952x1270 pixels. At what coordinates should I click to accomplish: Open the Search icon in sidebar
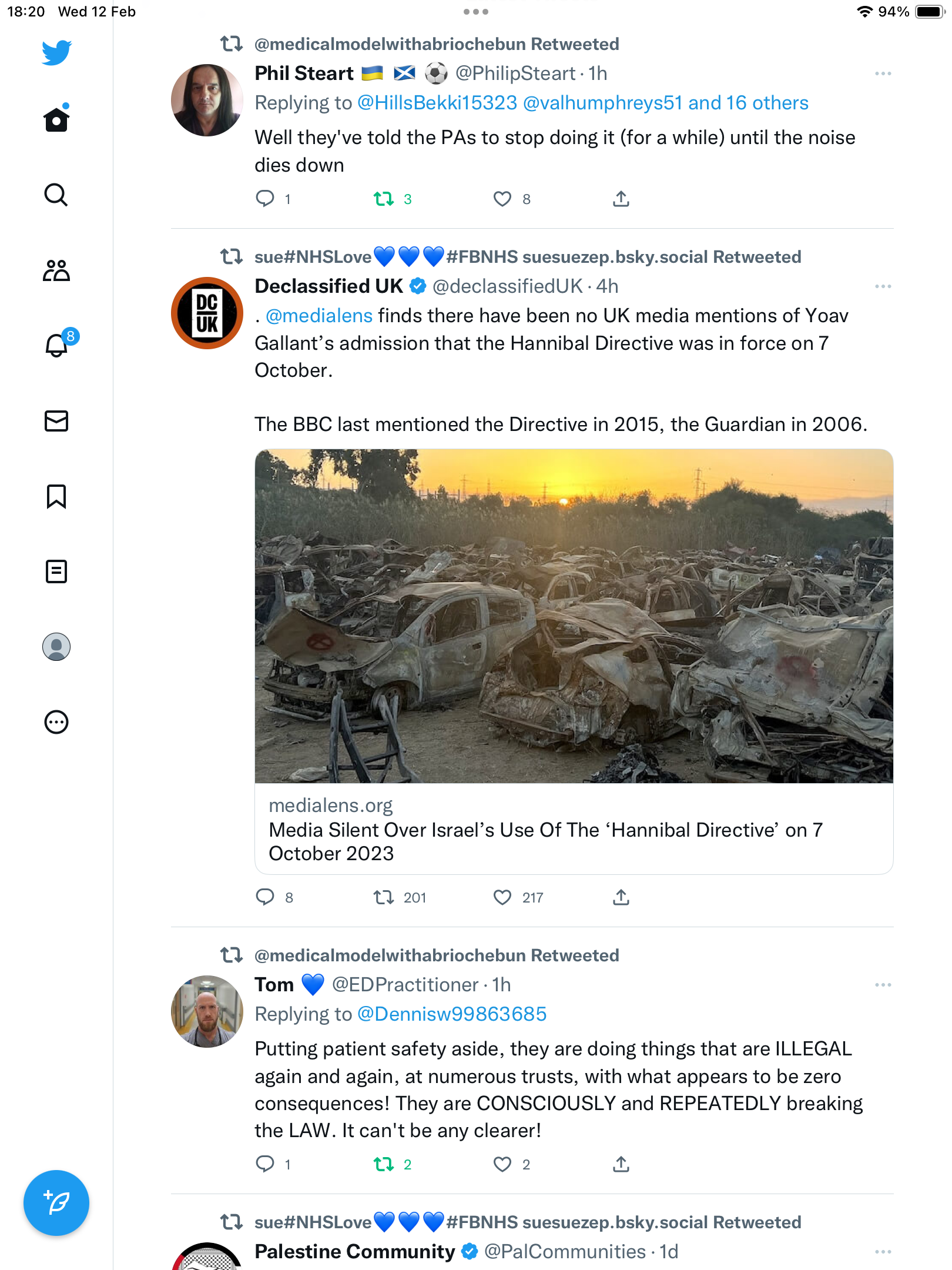[x=56, y=195]
